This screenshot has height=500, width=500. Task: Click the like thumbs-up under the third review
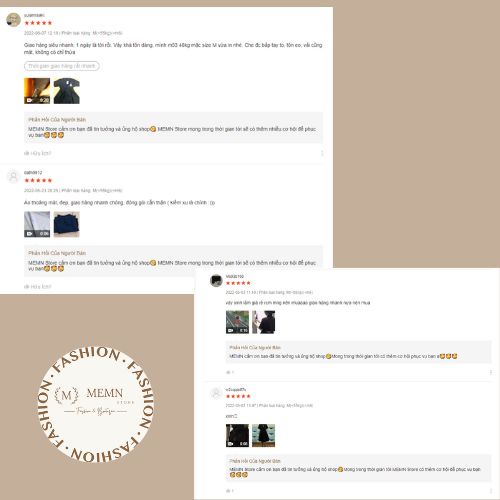coord(230,372)
